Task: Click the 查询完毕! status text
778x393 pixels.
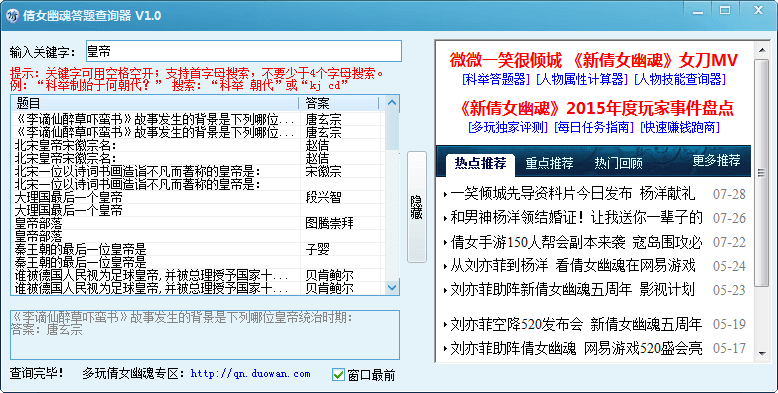Action: [37, 374]
